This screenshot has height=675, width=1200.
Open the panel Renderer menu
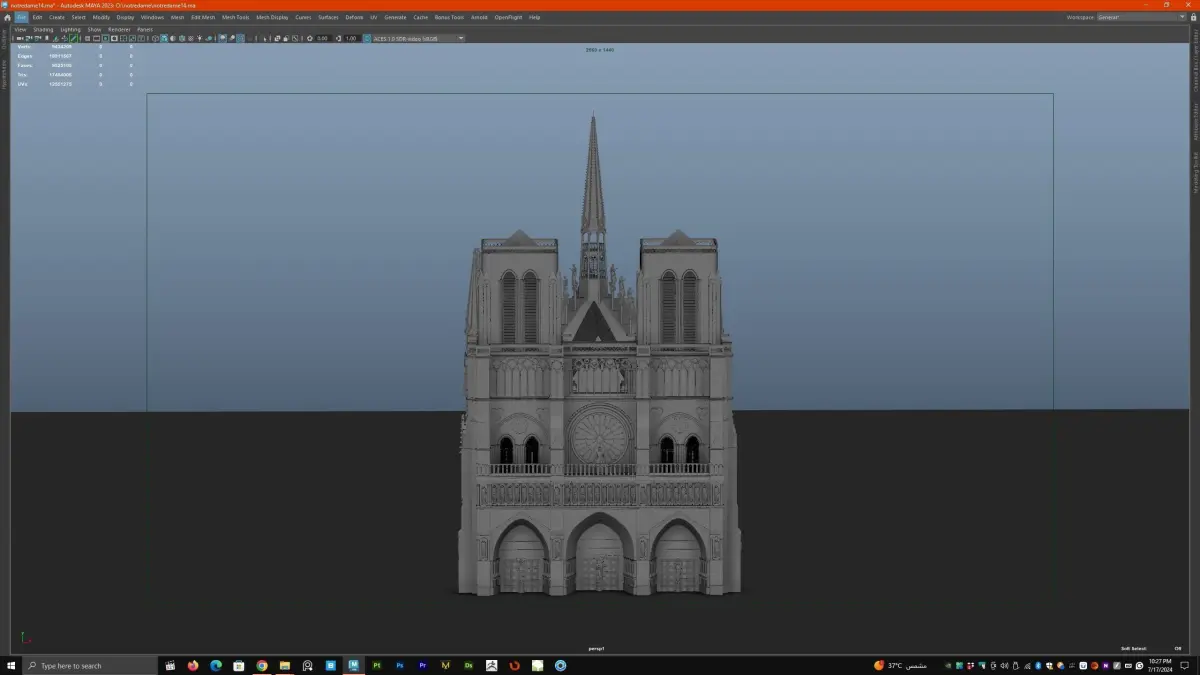point(119,29)
